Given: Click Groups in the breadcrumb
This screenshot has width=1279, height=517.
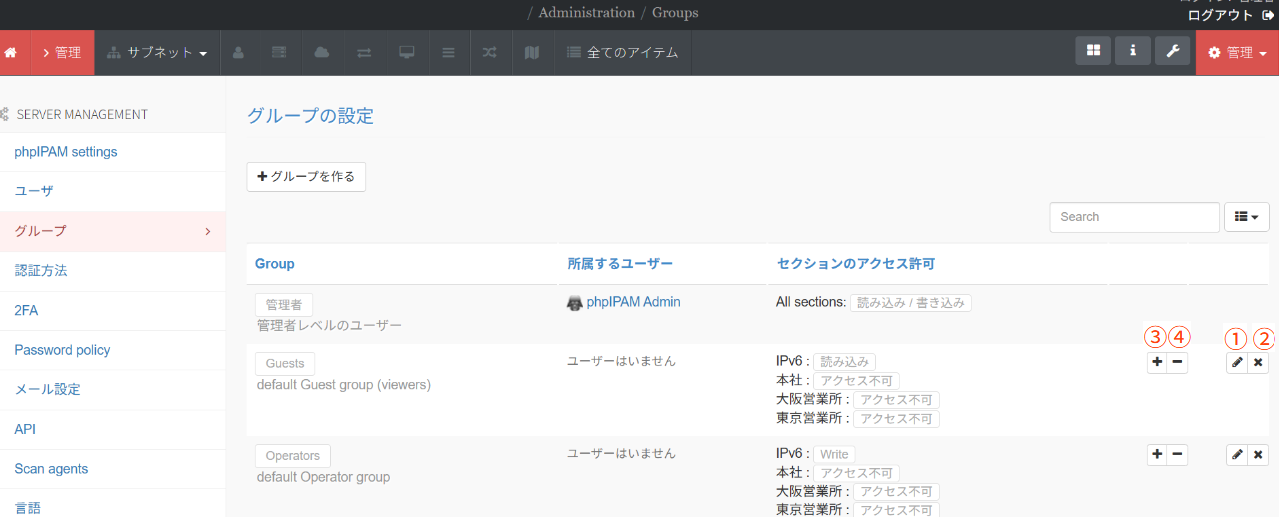Looking at the screenshot, I should 675,13.
